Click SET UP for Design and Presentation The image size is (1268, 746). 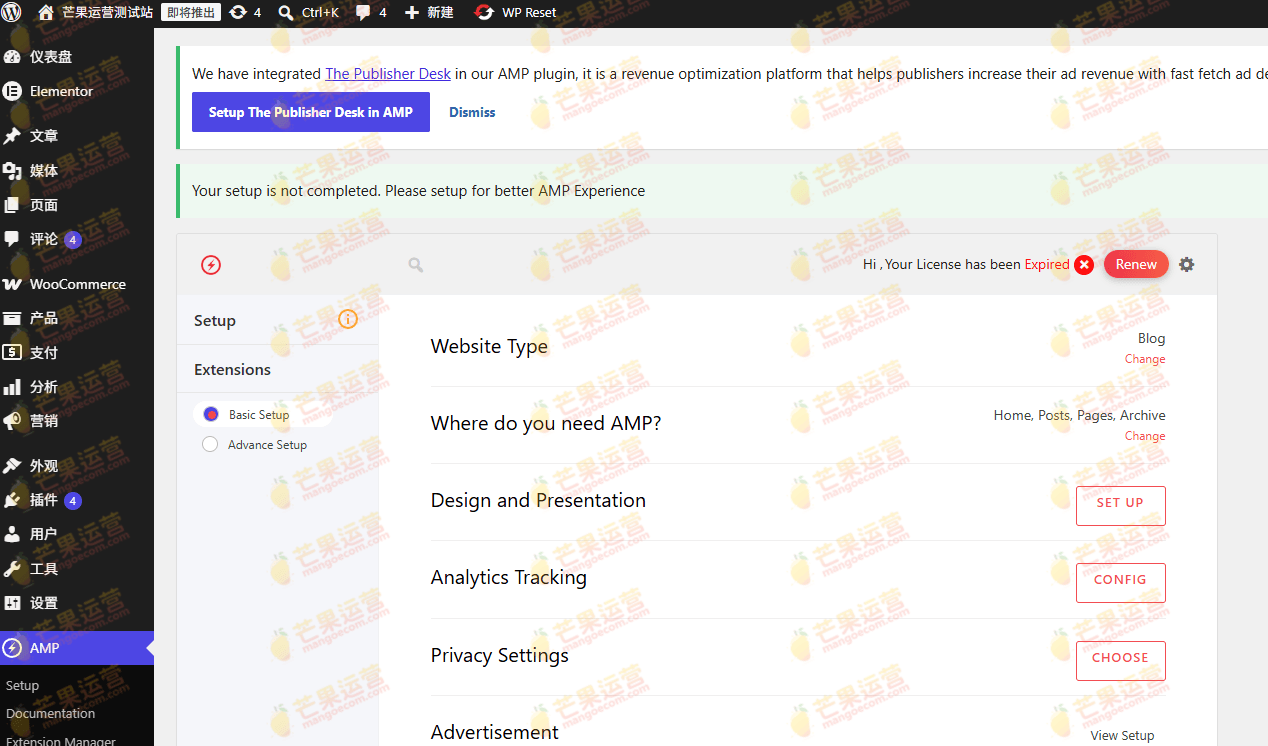1120,505
